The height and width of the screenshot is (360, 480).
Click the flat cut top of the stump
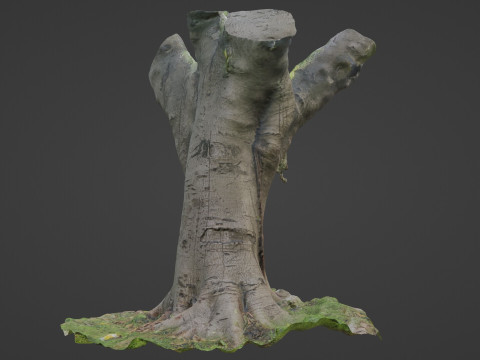(x=260, y=24)
